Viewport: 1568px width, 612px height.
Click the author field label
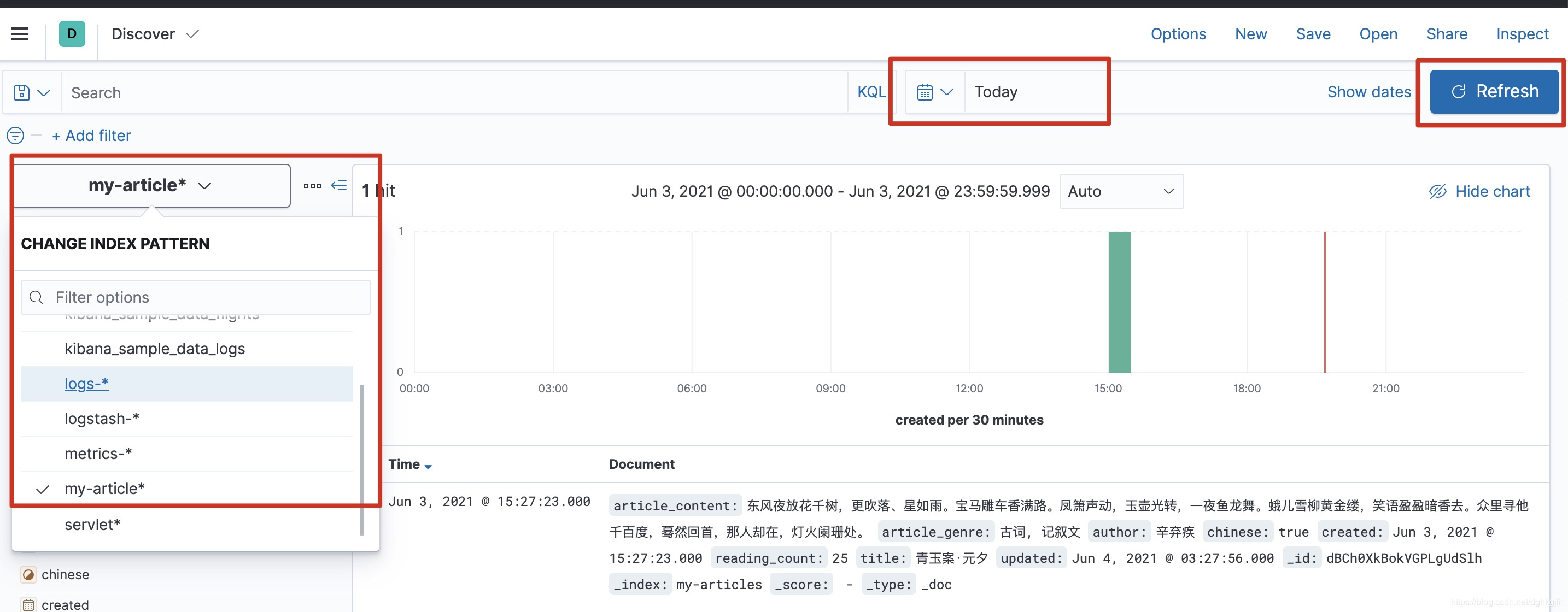[x=1119, y=532]
